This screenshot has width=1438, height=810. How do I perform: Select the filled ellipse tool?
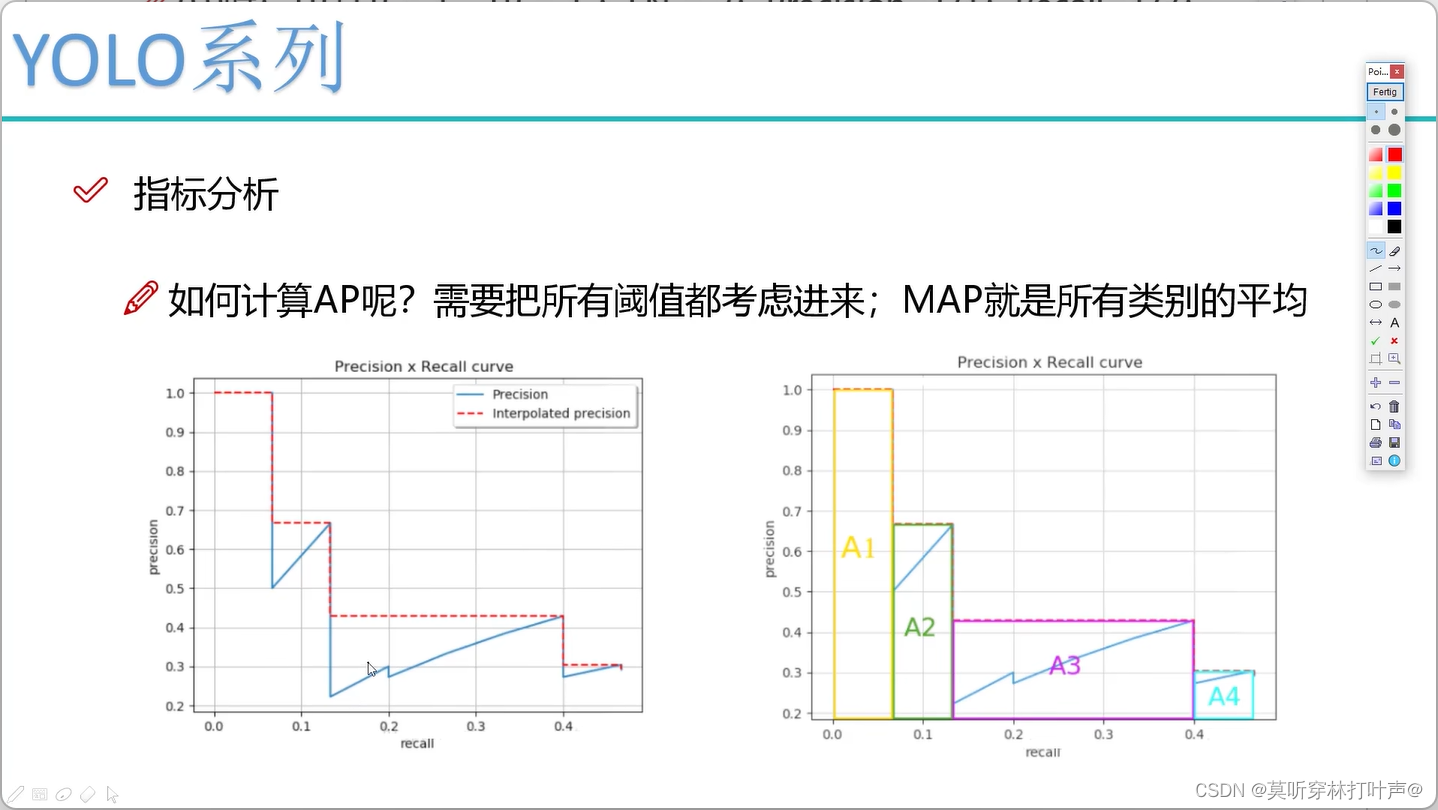pos(1394,304)
